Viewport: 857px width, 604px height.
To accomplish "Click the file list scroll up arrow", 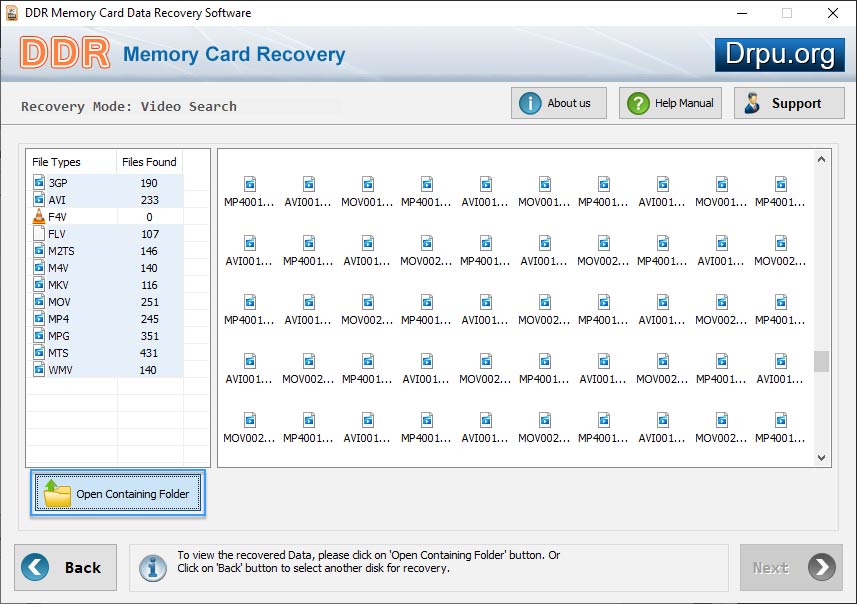I will tap(821, 160).
